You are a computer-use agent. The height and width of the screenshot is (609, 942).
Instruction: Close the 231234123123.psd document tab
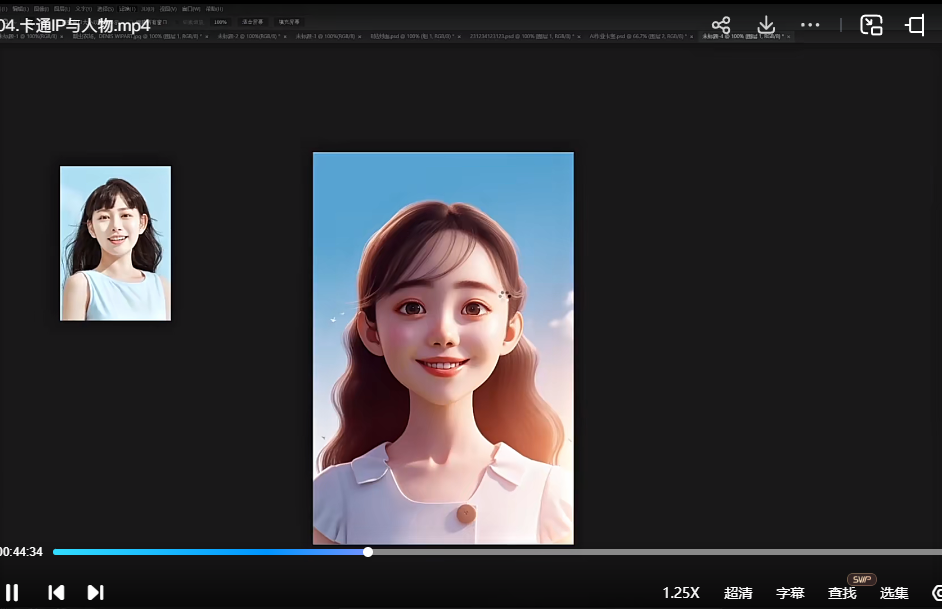579,37
